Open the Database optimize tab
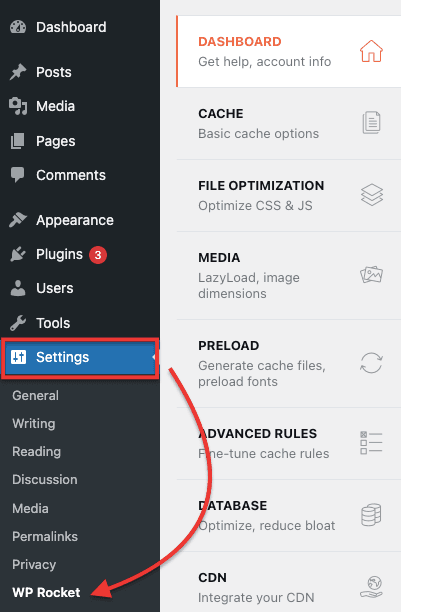Image resolution: width=421 pixels, height=612 pixels. [x=289, y=516]
